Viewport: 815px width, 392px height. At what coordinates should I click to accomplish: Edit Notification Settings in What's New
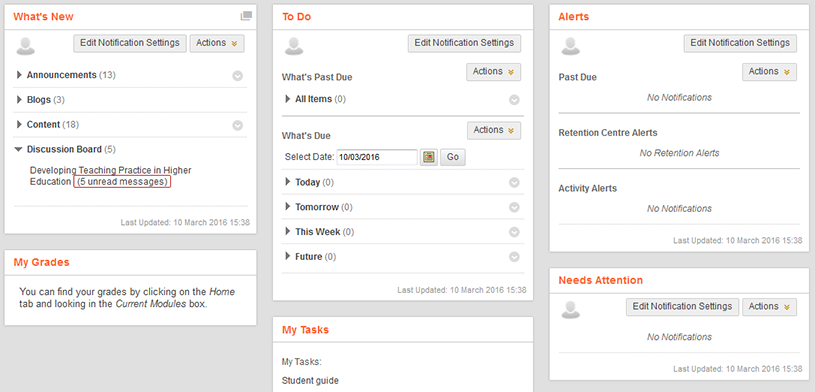130,43
